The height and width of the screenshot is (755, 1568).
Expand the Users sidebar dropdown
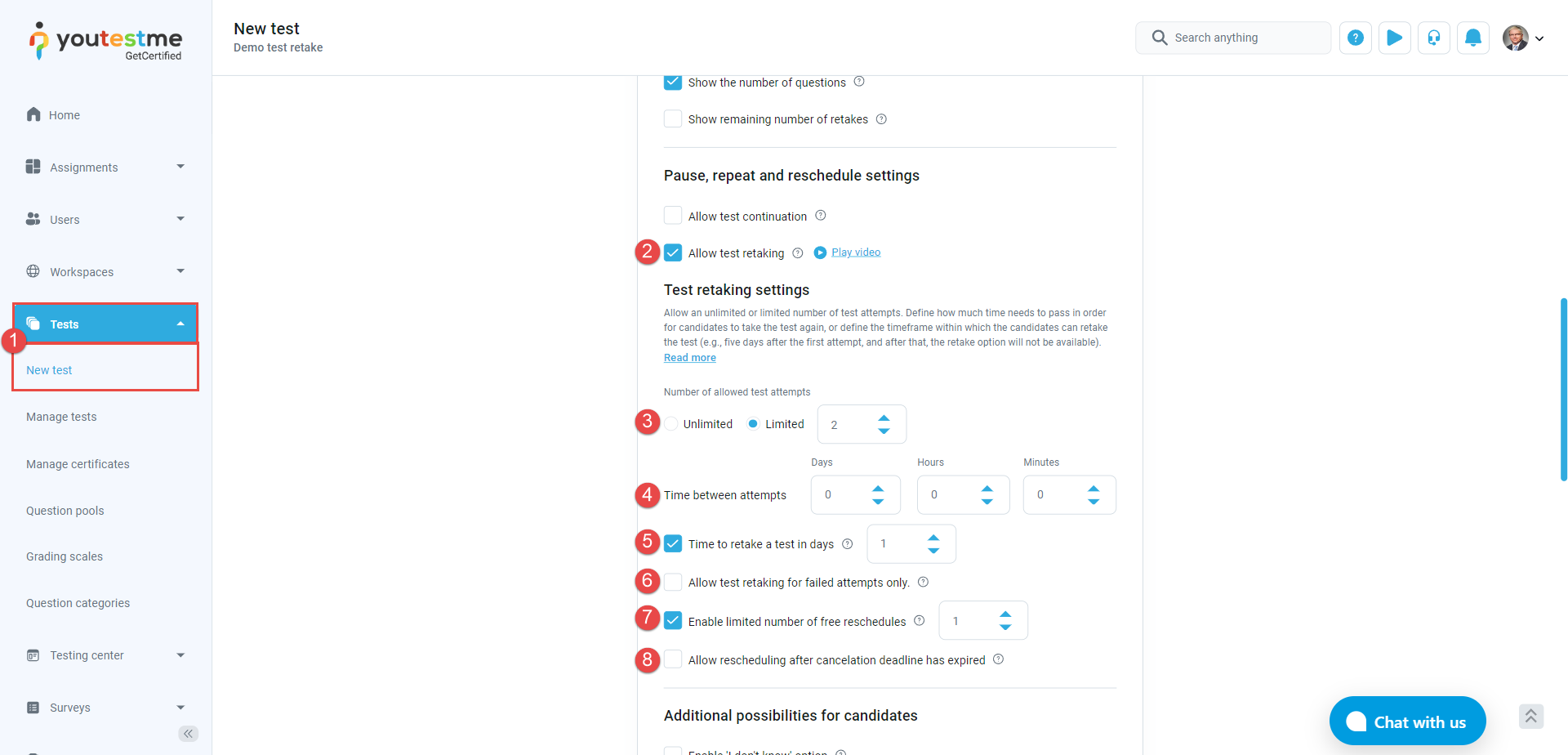(x=180, y=219)
